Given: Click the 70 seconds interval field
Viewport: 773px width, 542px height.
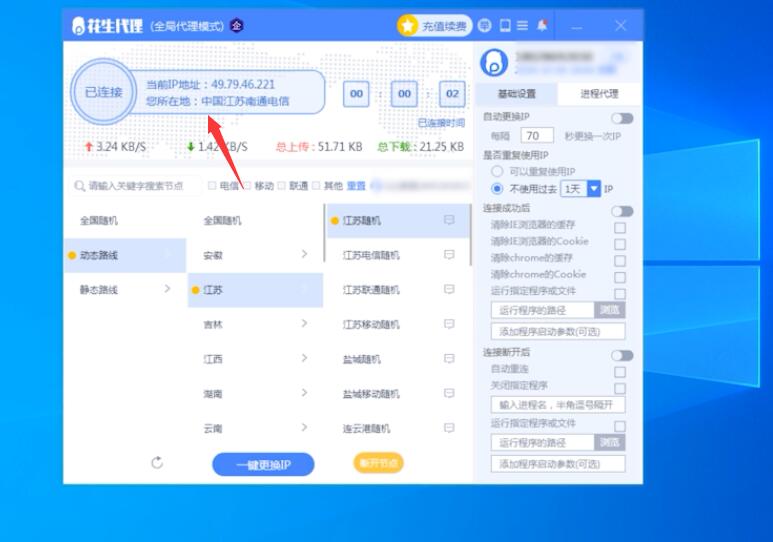Looking at the screenshot, I should [537, 136].
